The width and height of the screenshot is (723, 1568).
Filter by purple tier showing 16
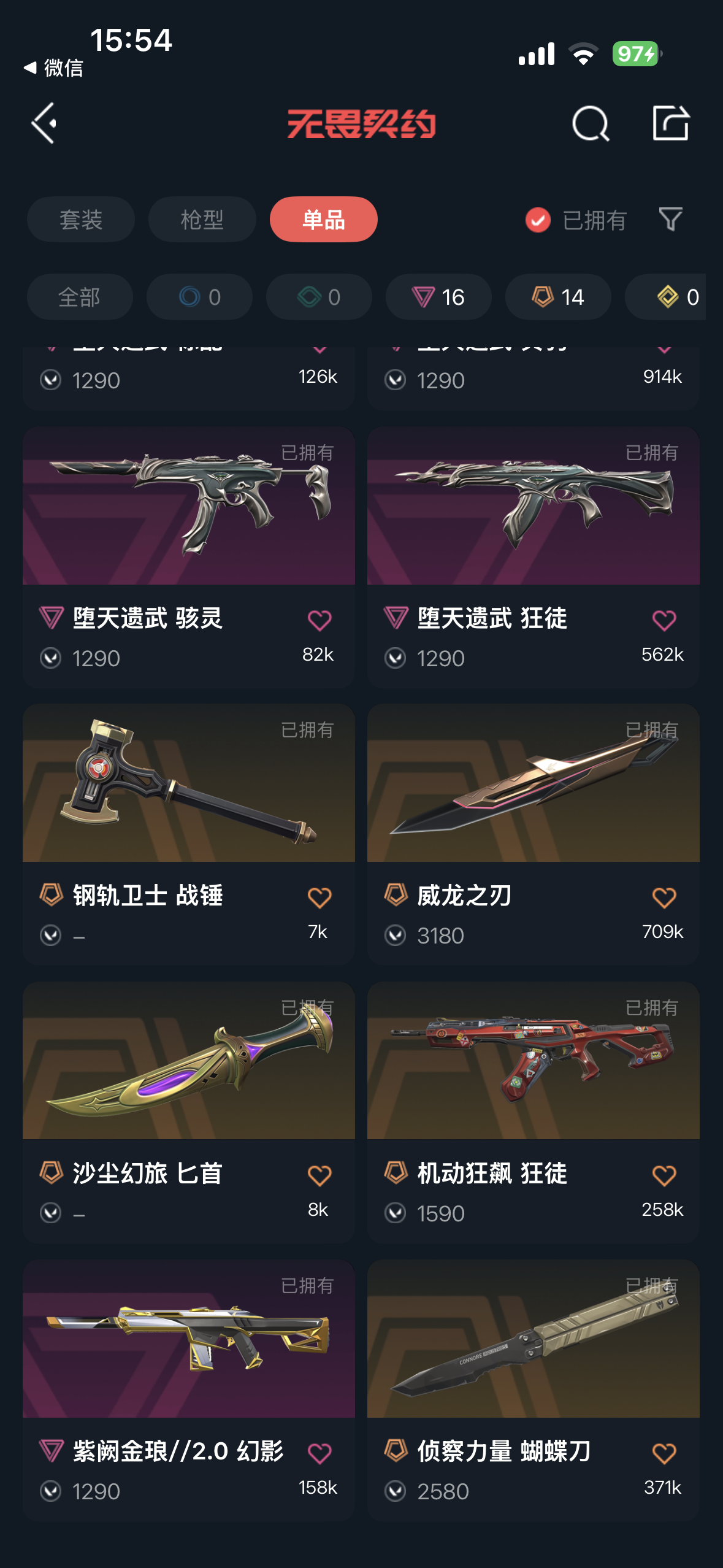438,297
